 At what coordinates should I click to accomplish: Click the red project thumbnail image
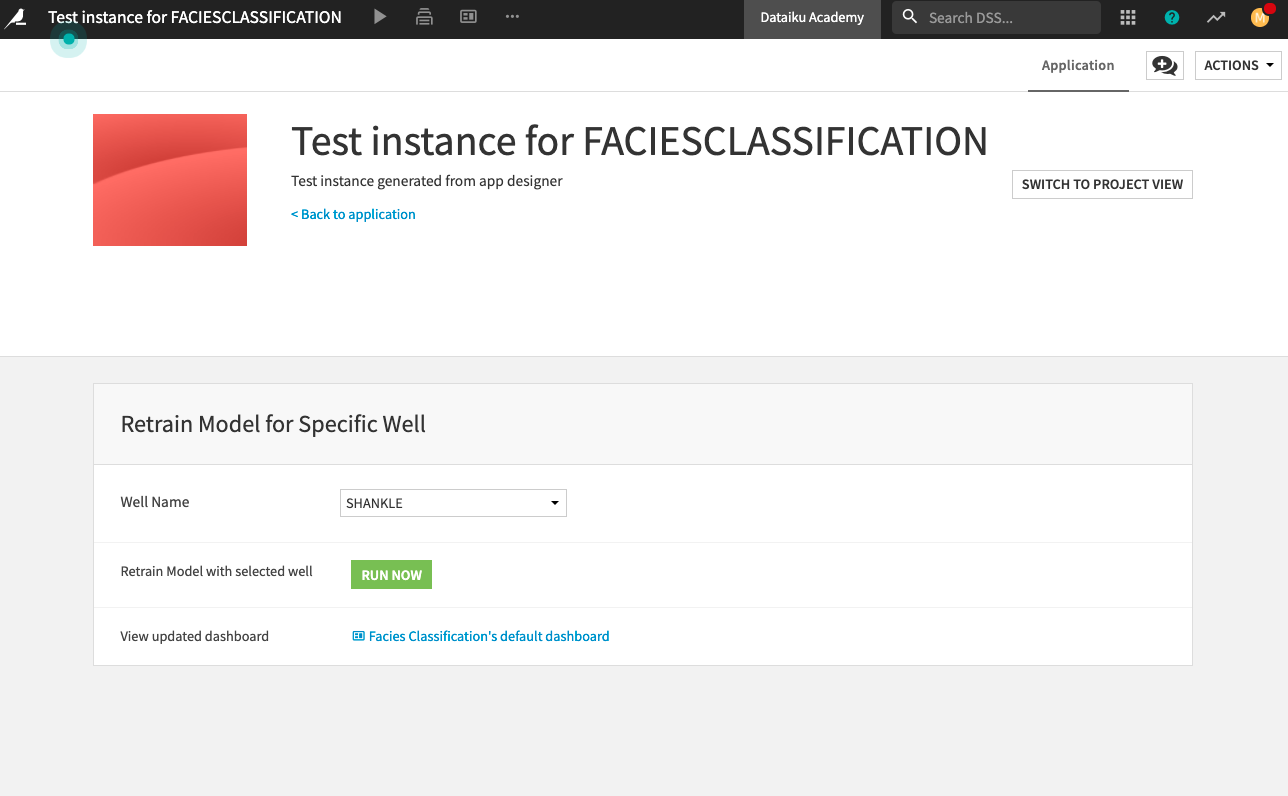tap(169, 179)
